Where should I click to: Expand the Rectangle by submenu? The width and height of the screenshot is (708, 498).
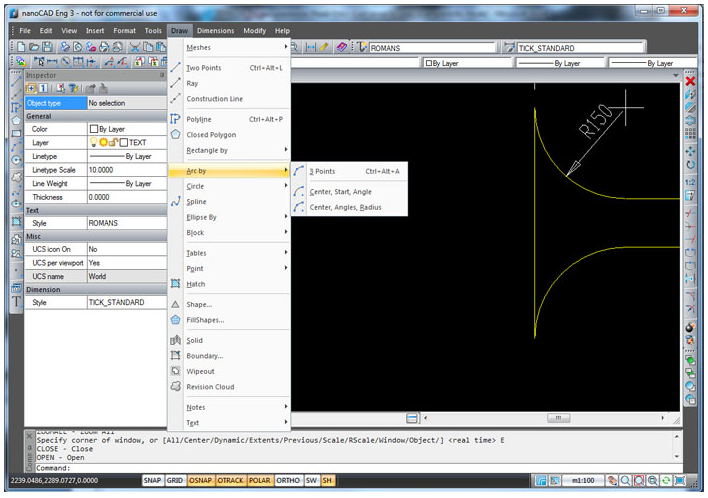pos(229,150)
